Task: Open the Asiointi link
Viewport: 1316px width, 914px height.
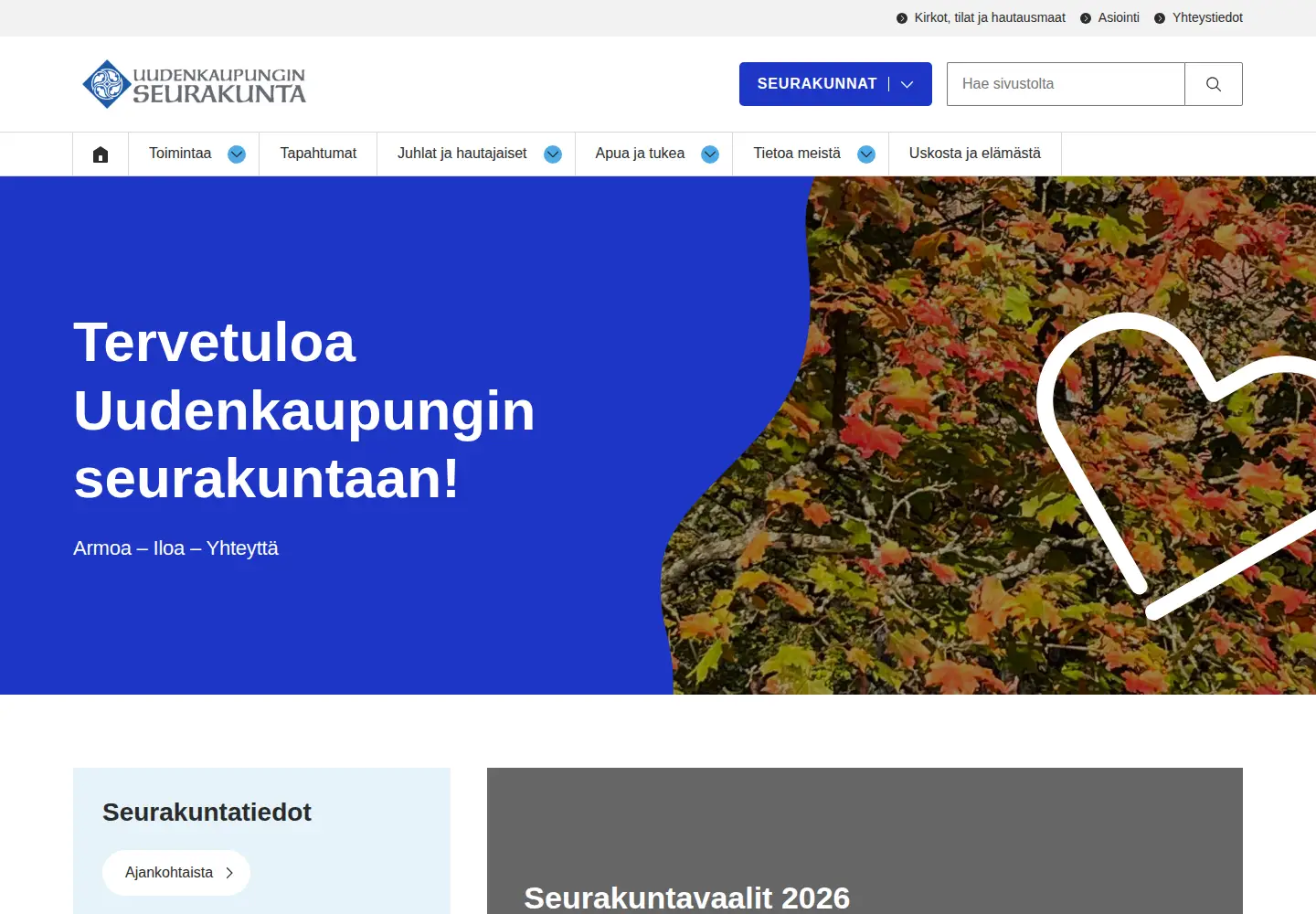Action: pyautogui.click(x=1119, y=17)
